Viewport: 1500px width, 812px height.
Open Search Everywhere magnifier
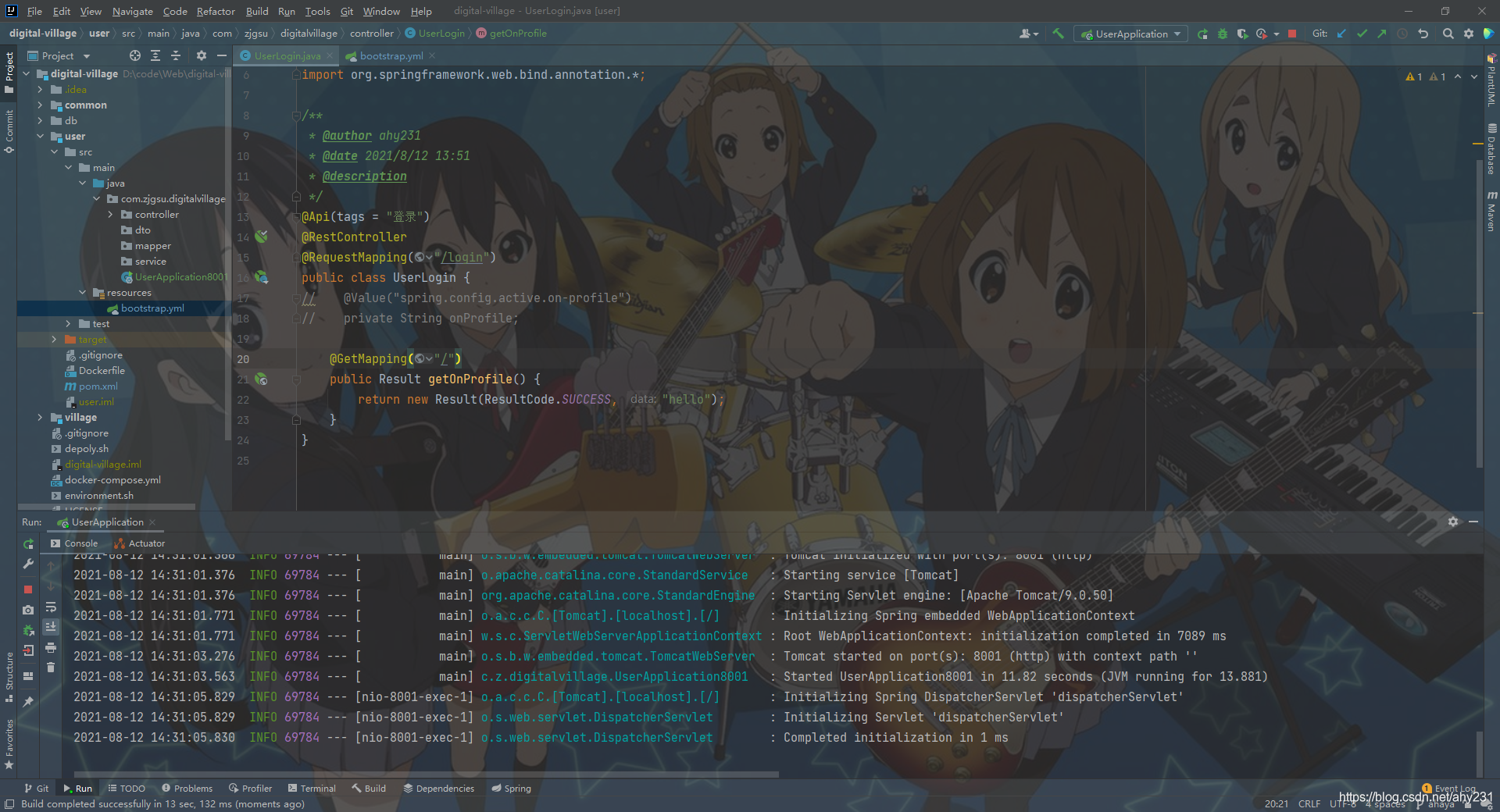point(1448,34)
